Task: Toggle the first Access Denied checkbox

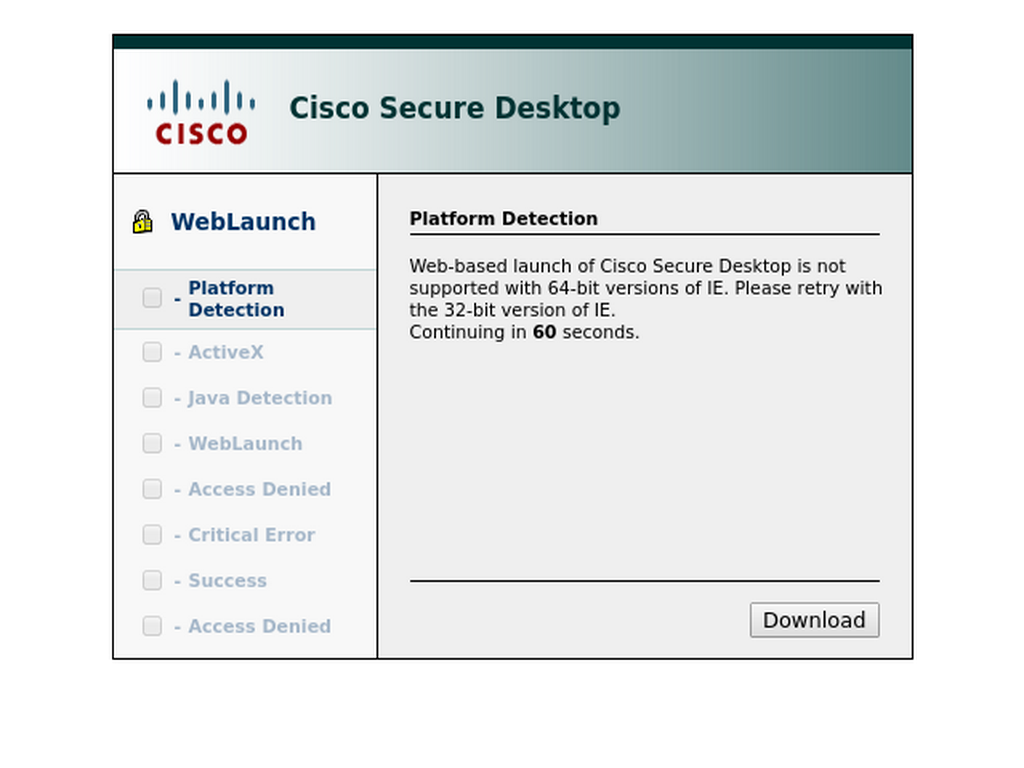Action: [152, 489]
